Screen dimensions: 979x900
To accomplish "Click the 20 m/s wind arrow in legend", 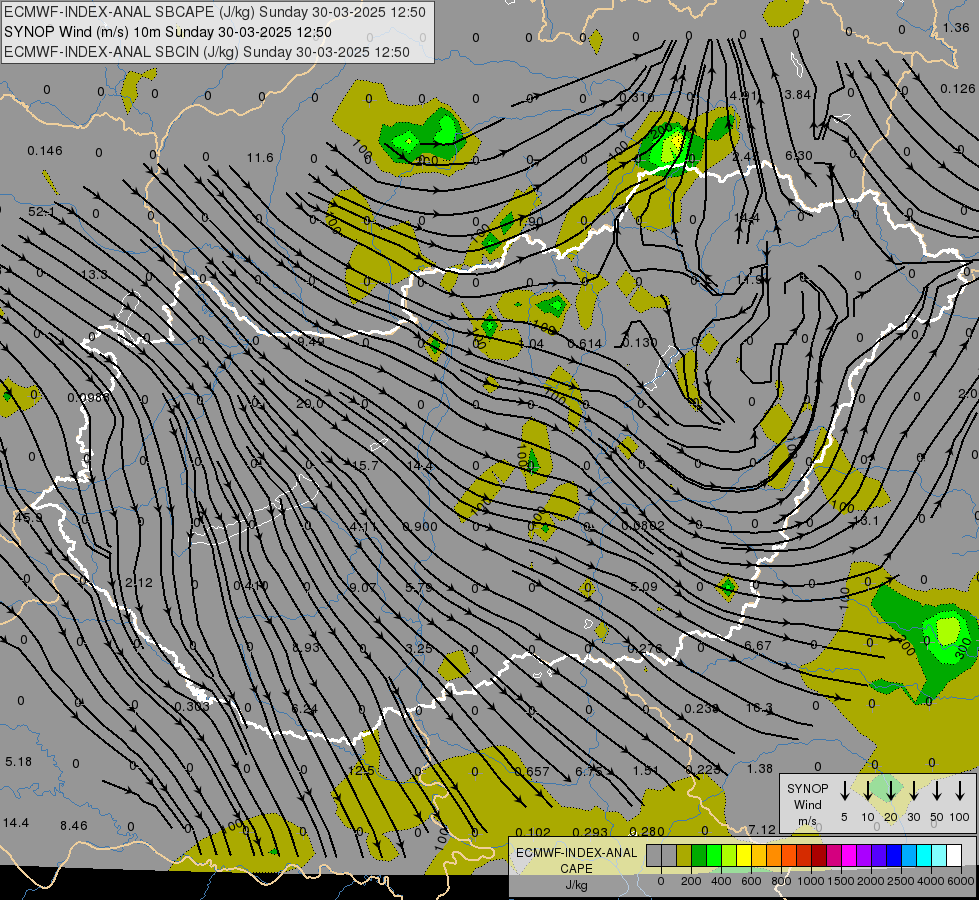I will point(890,791).
